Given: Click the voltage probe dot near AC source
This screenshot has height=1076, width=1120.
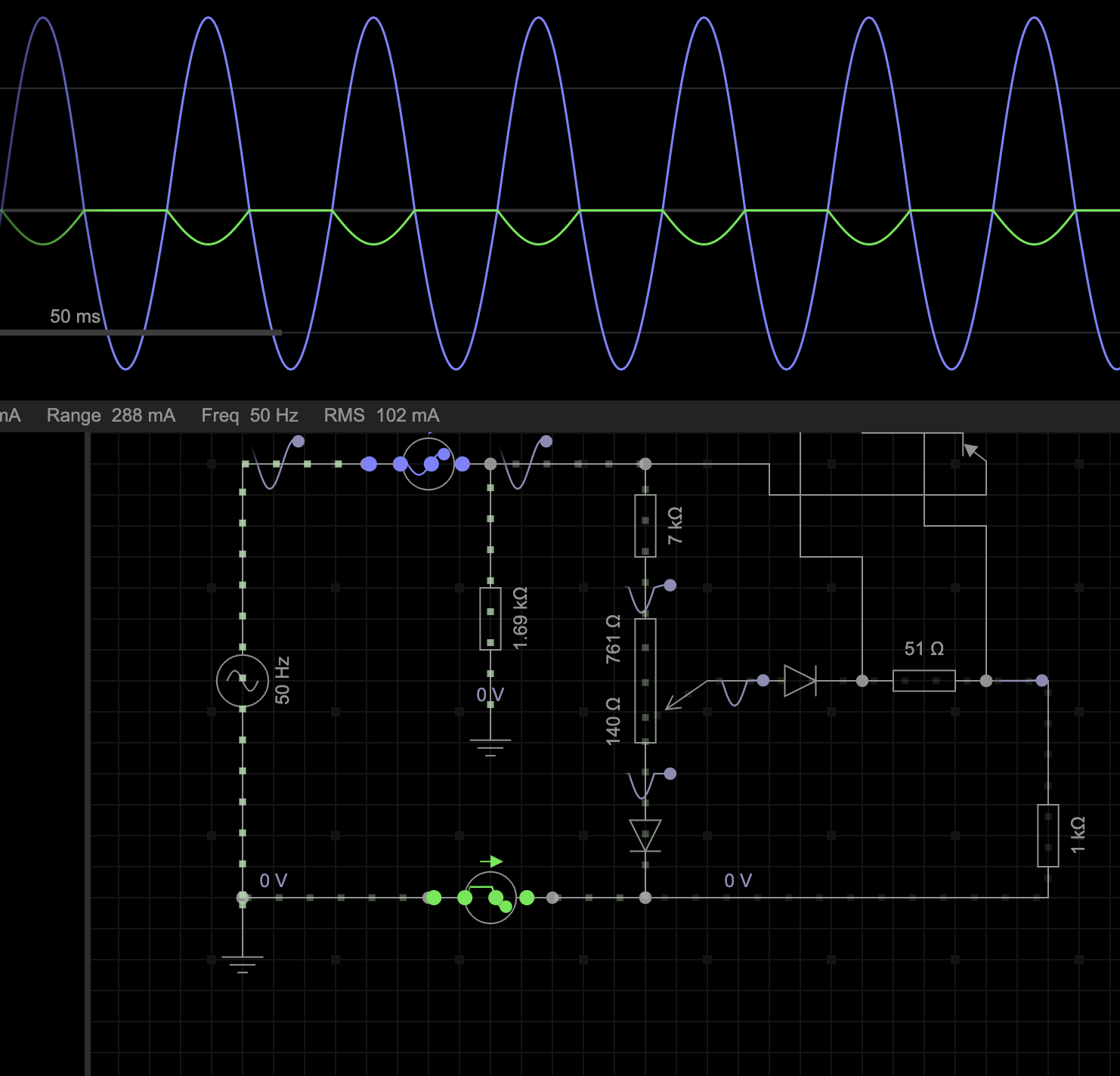Looking at the screenshot, I should click(299, 441).
